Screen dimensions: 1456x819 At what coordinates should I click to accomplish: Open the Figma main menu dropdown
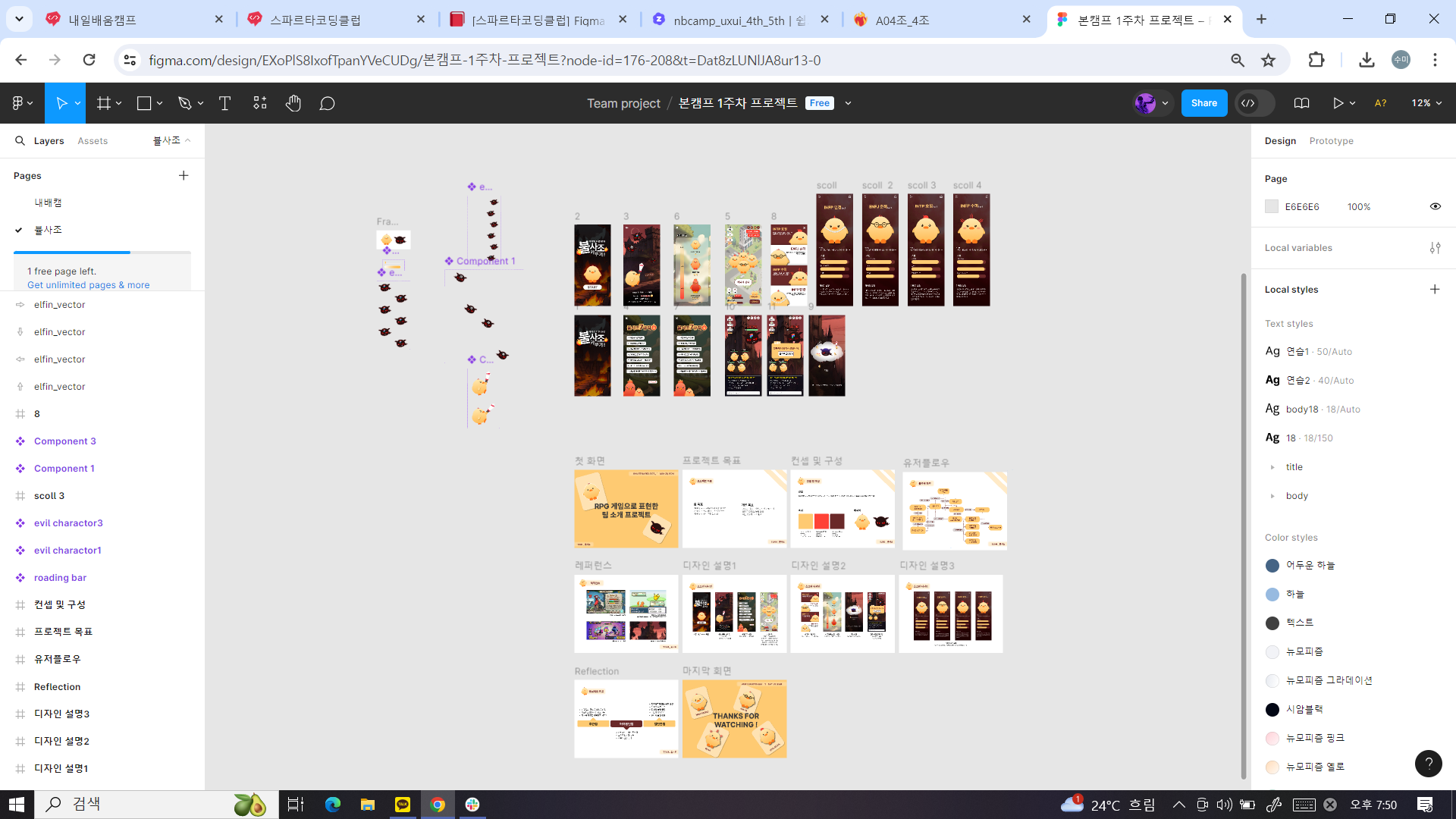[x=22, y=103]
